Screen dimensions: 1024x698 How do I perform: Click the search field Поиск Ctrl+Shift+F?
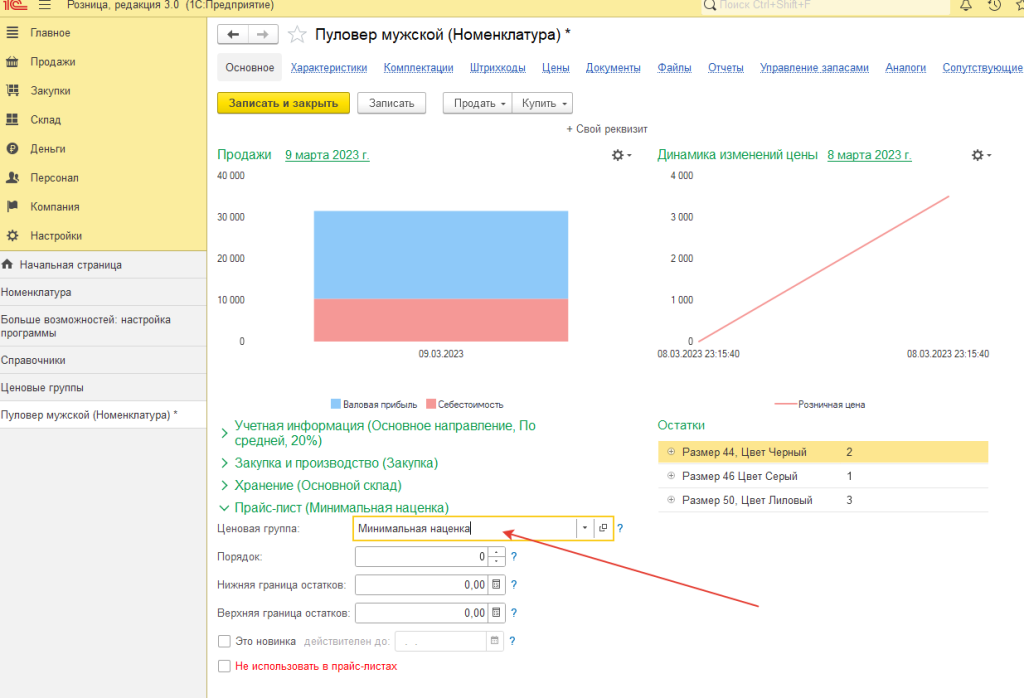coord(824,5)
